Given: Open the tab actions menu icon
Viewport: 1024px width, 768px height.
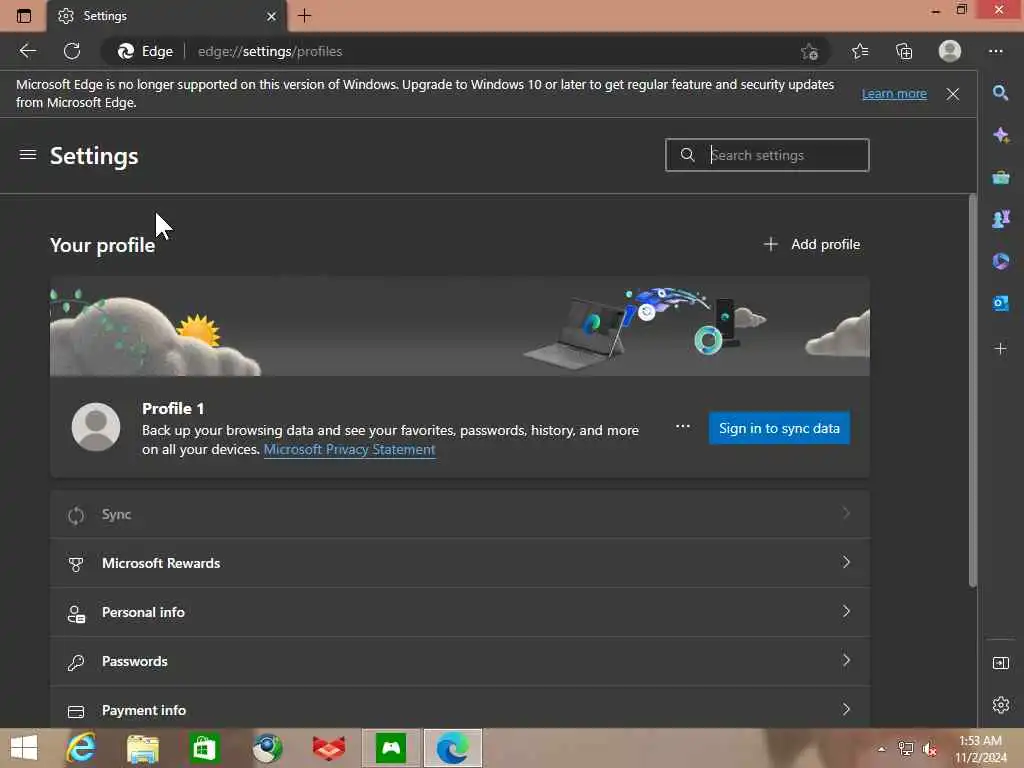Looking at the screenshot, I should pyautogui.click(x=24, y=16).
